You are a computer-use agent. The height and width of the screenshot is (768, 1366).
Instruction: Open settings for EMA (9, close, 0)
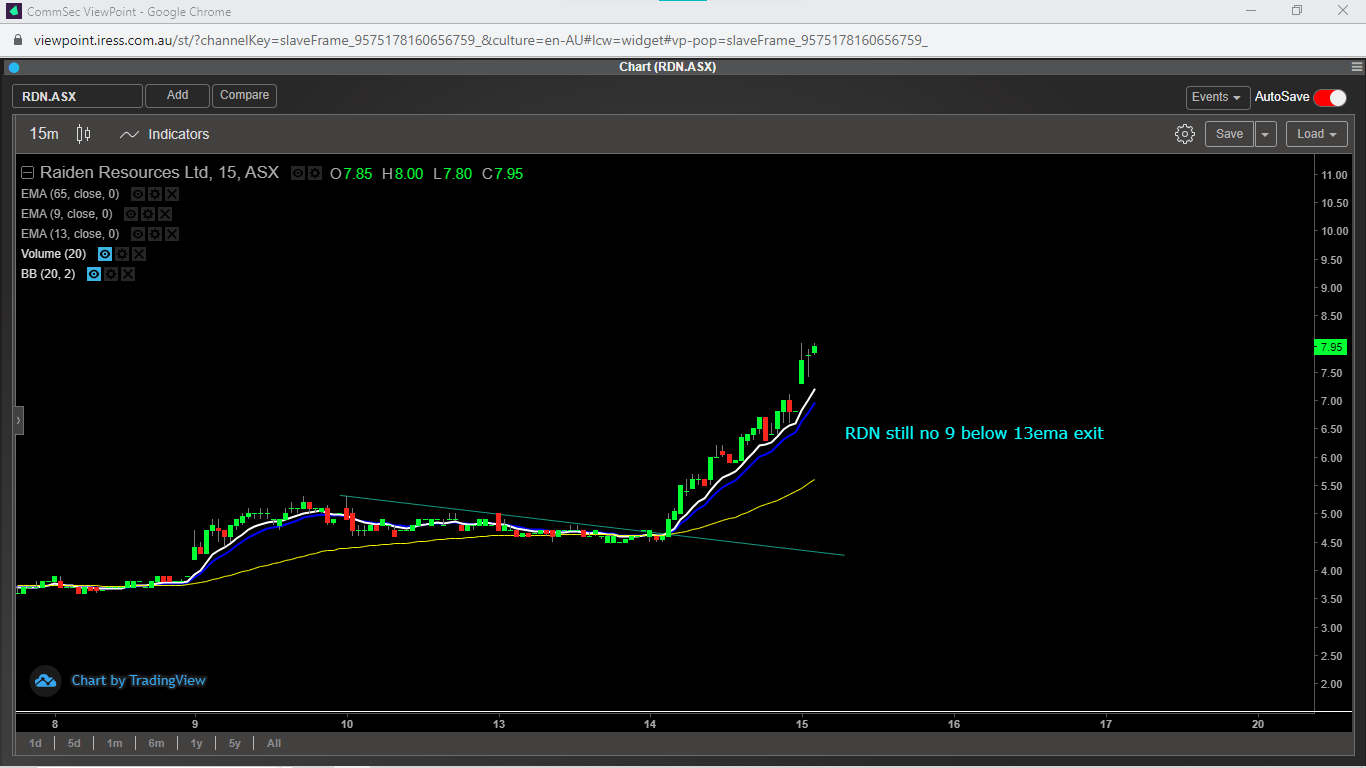[x=148, y=214]
